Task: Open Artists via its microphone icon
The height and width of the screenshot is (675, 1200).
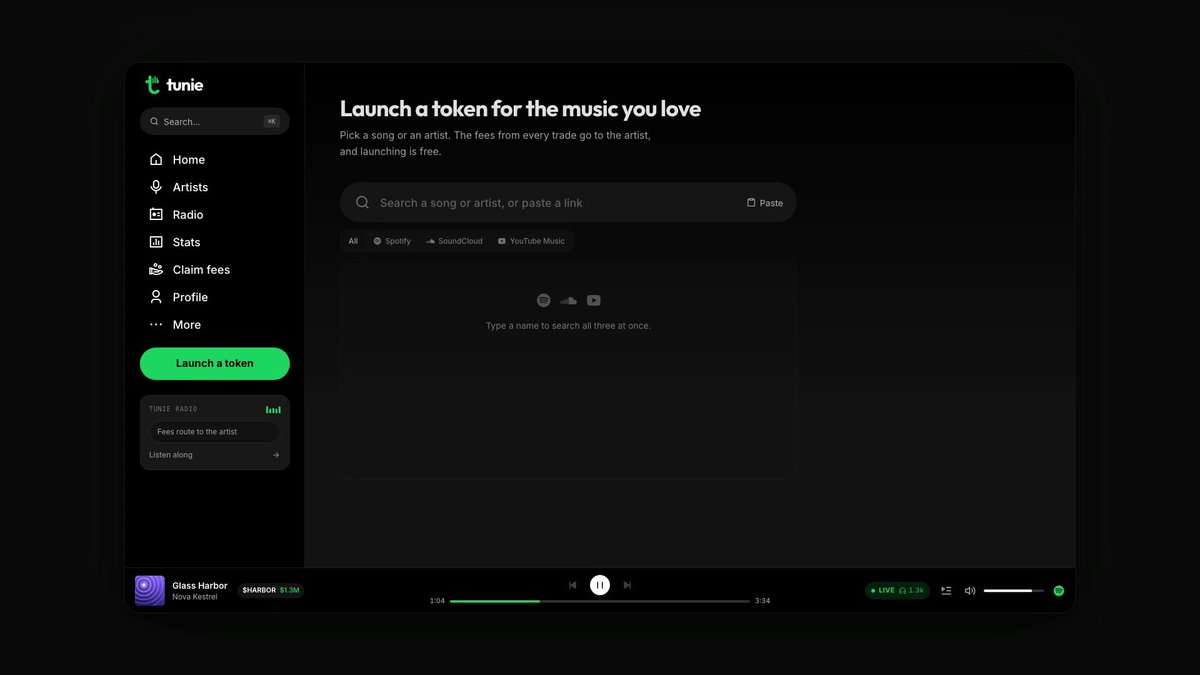Action: pyautogui.click(x=156, y=187)
